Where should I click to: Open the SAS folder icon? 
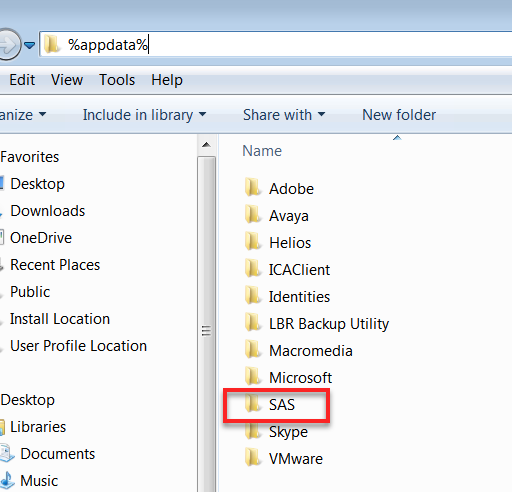click(x=252, y=404)
